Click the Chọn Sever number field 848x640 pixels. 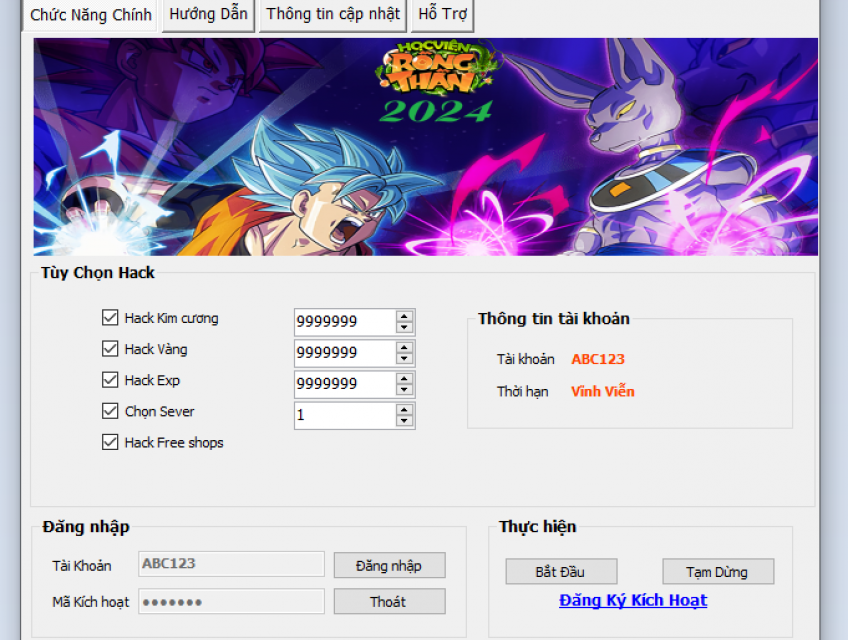pos(345,415)
